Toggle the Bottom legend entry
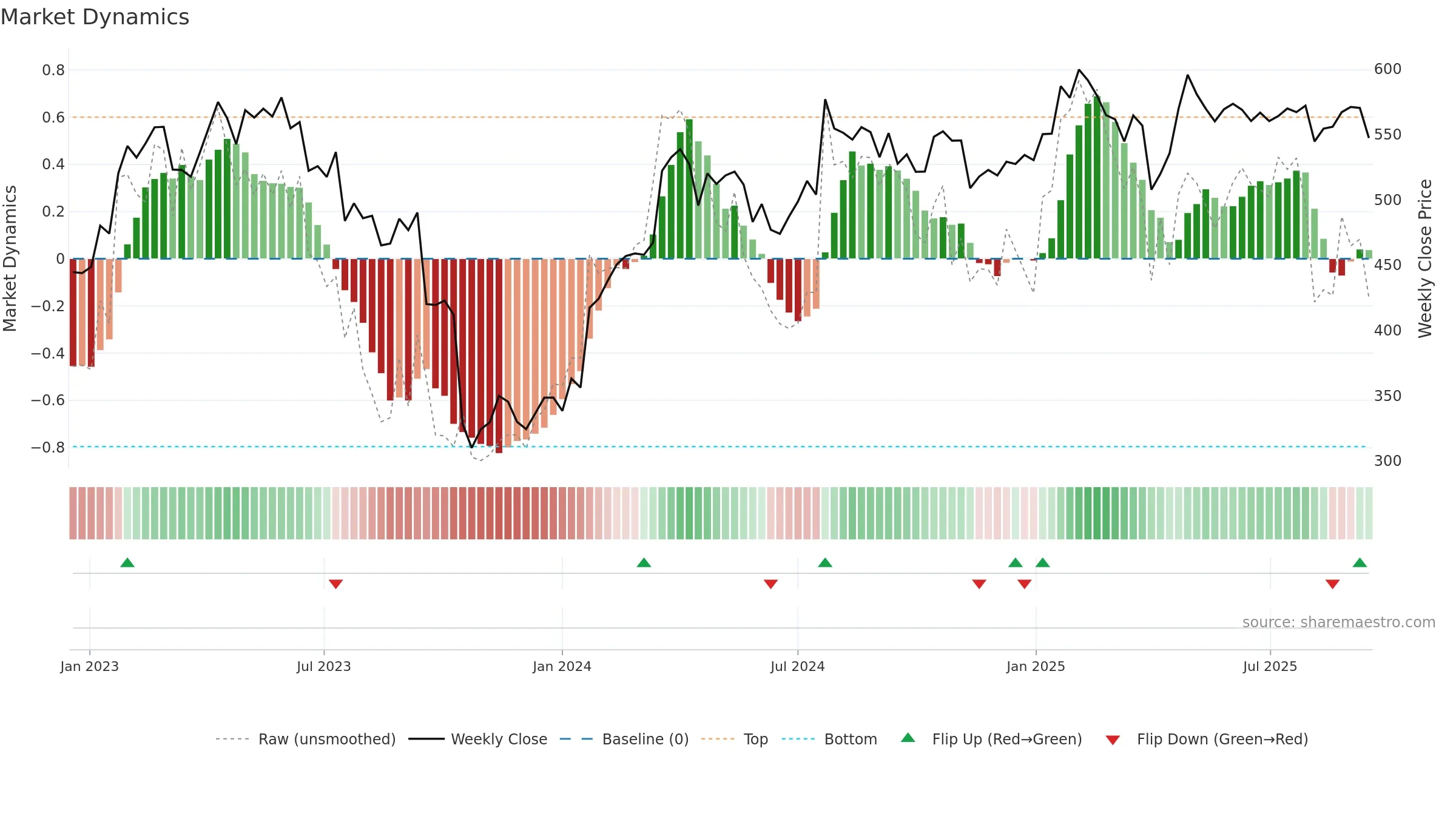This screenshot has width=1456, height=819. (x=829, y=739)
